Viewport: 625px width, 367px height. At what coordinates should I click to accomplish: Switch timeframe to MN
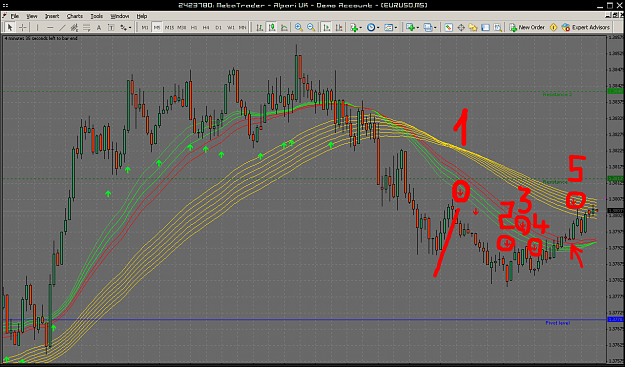242,27
